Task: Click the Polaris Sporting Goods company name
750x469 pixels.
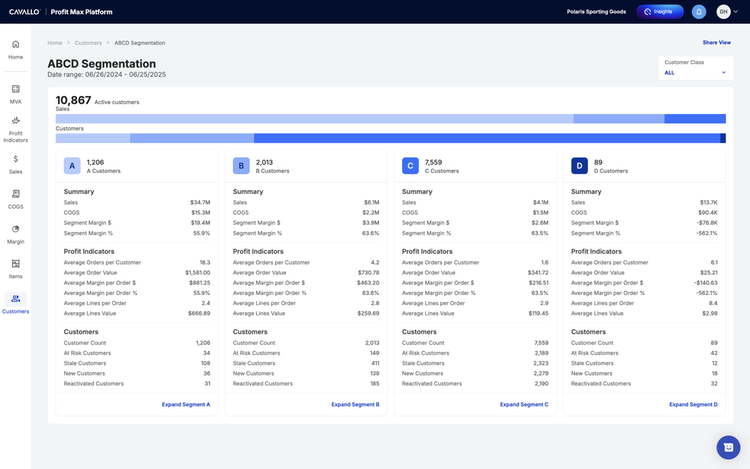Action: [596, 12]
